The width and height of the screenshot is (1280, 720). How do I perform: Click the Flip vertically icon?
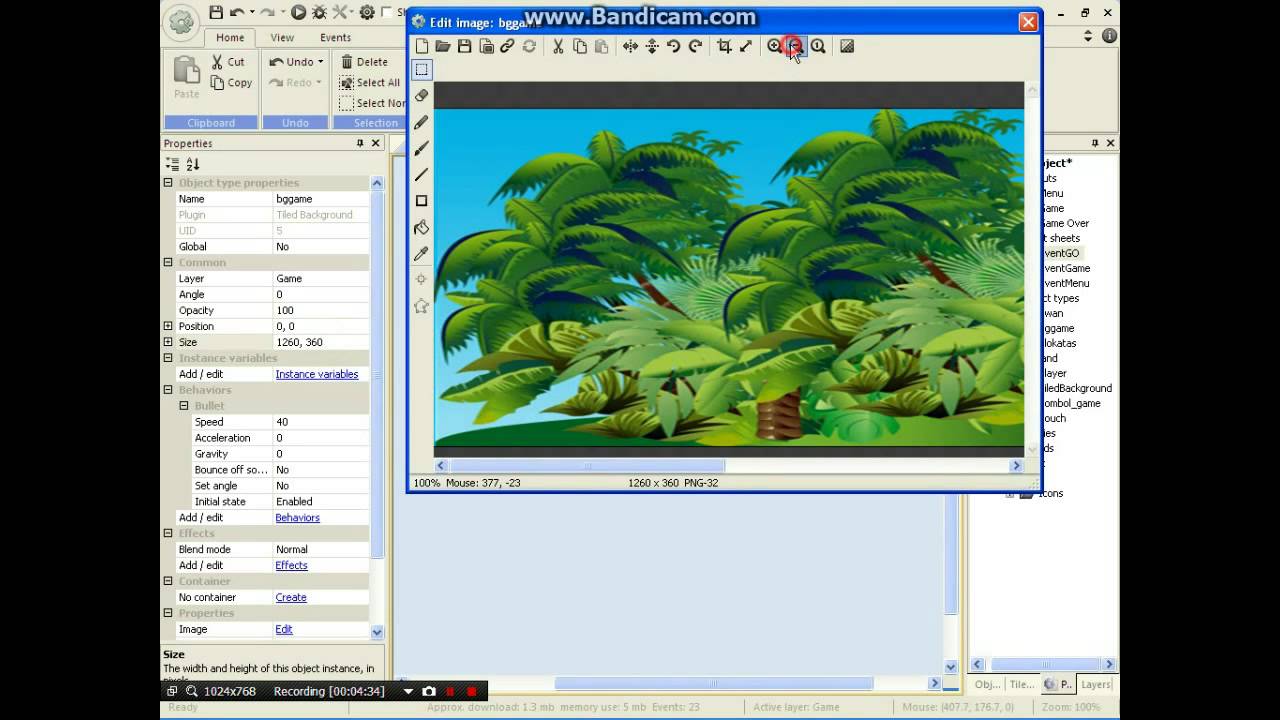click(652, 46)
